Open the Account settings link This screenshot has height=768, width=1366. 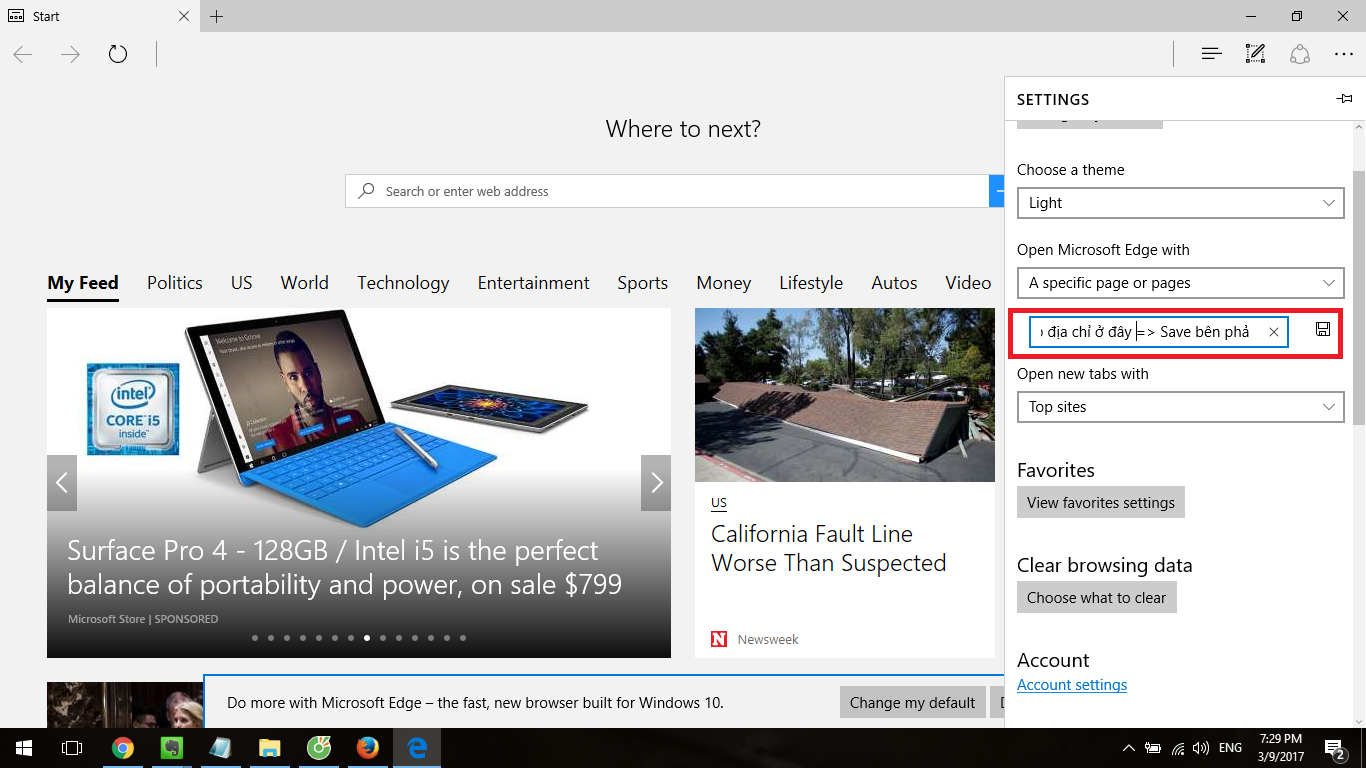click(1072, 685)
